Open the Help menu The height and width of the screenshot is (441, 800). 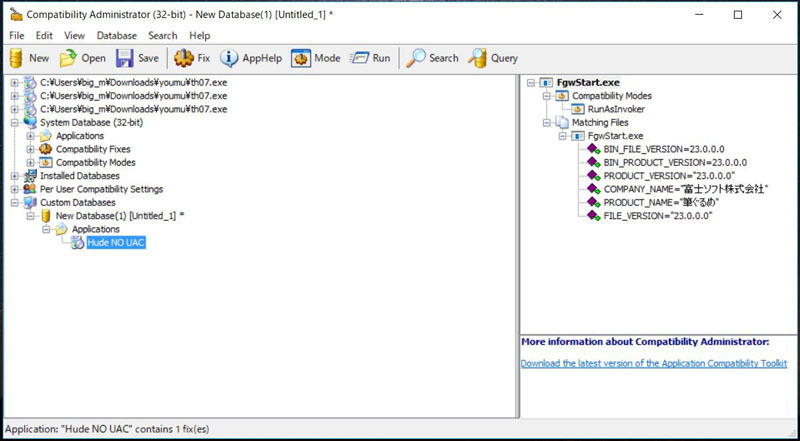(x=199, y=36)
